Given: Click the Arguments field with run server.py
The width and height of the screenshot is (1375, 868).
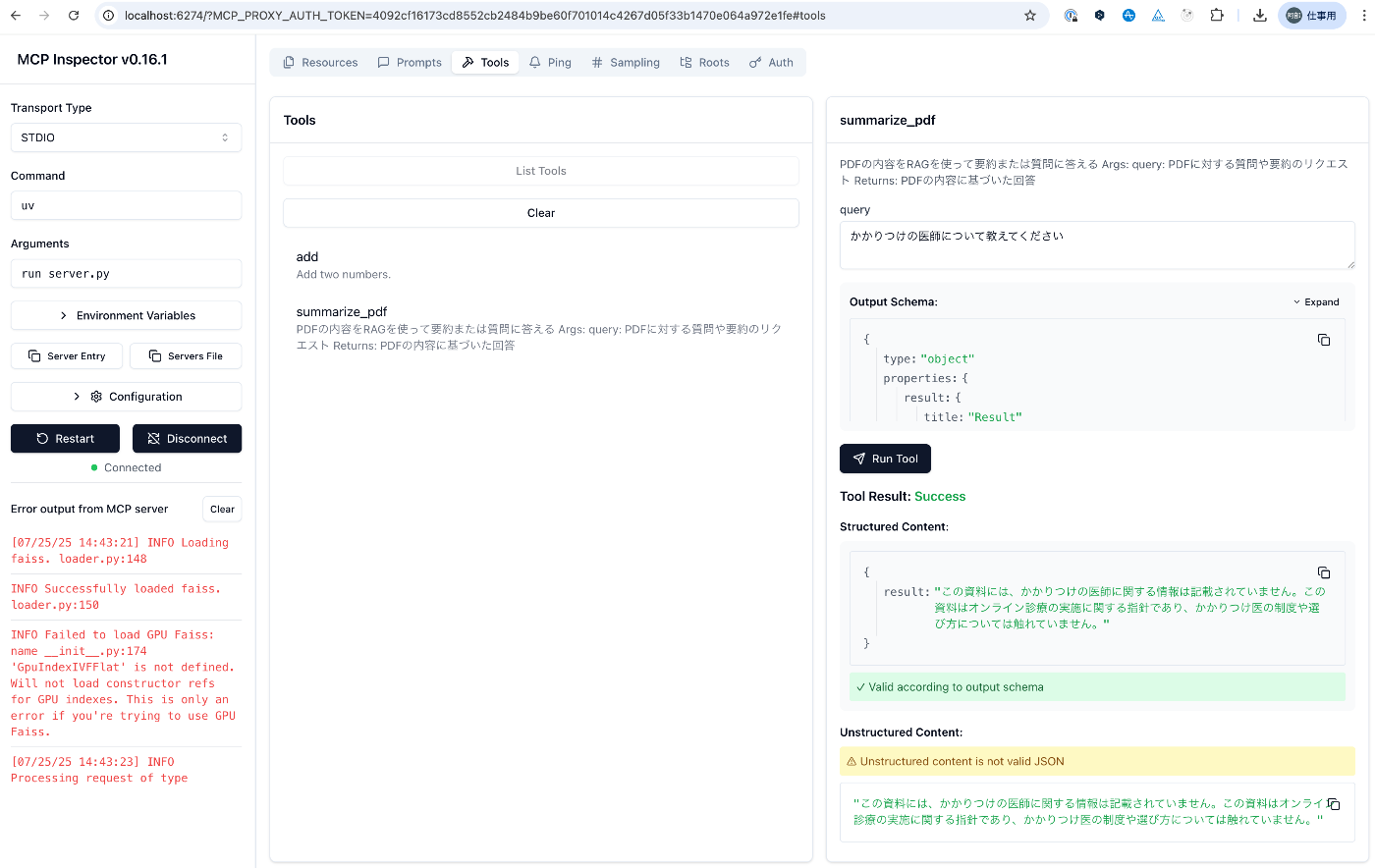Looking at the screenshot, I should (126, 273).
